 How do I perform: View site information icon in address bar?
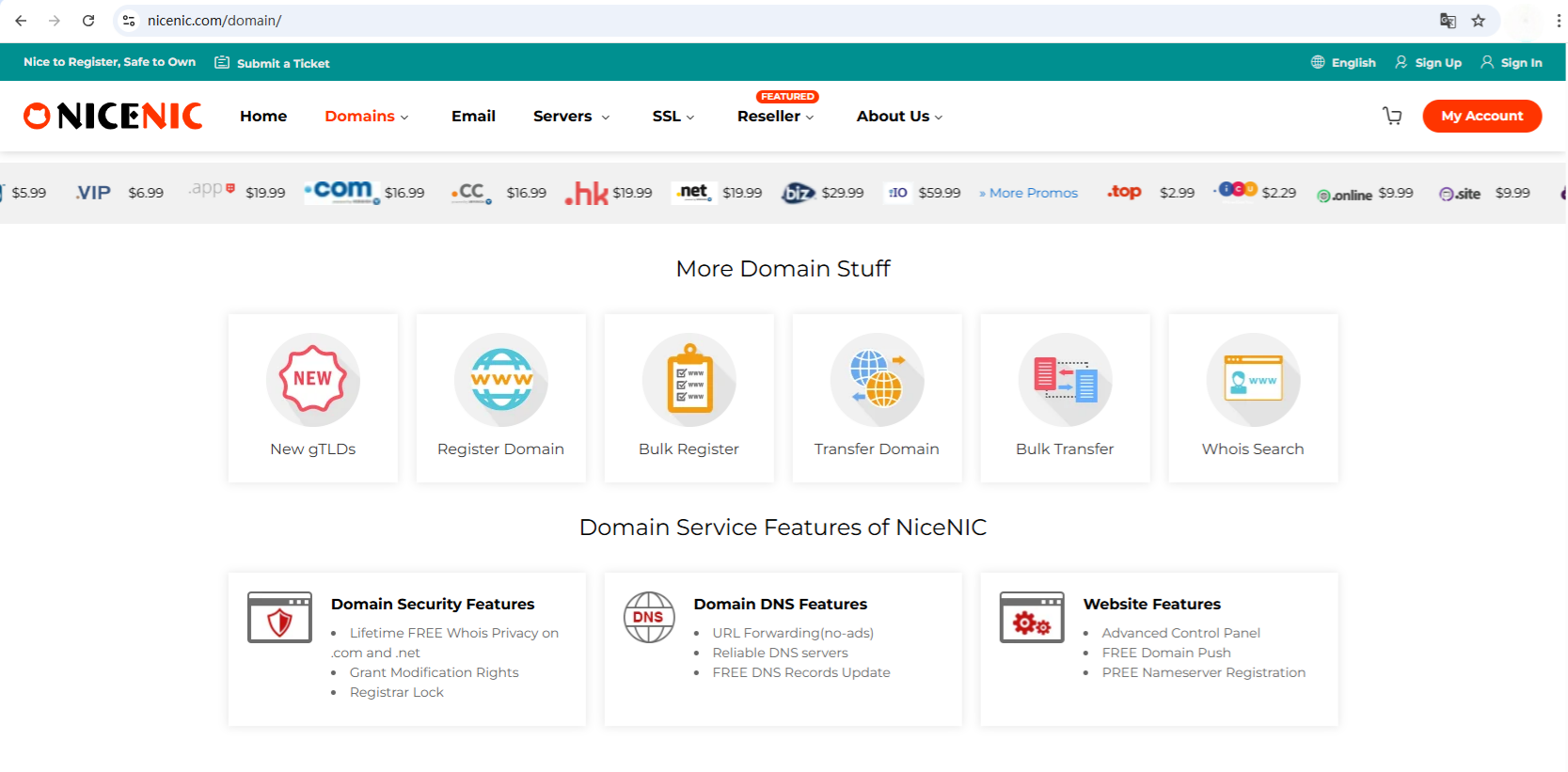(129, 21)
